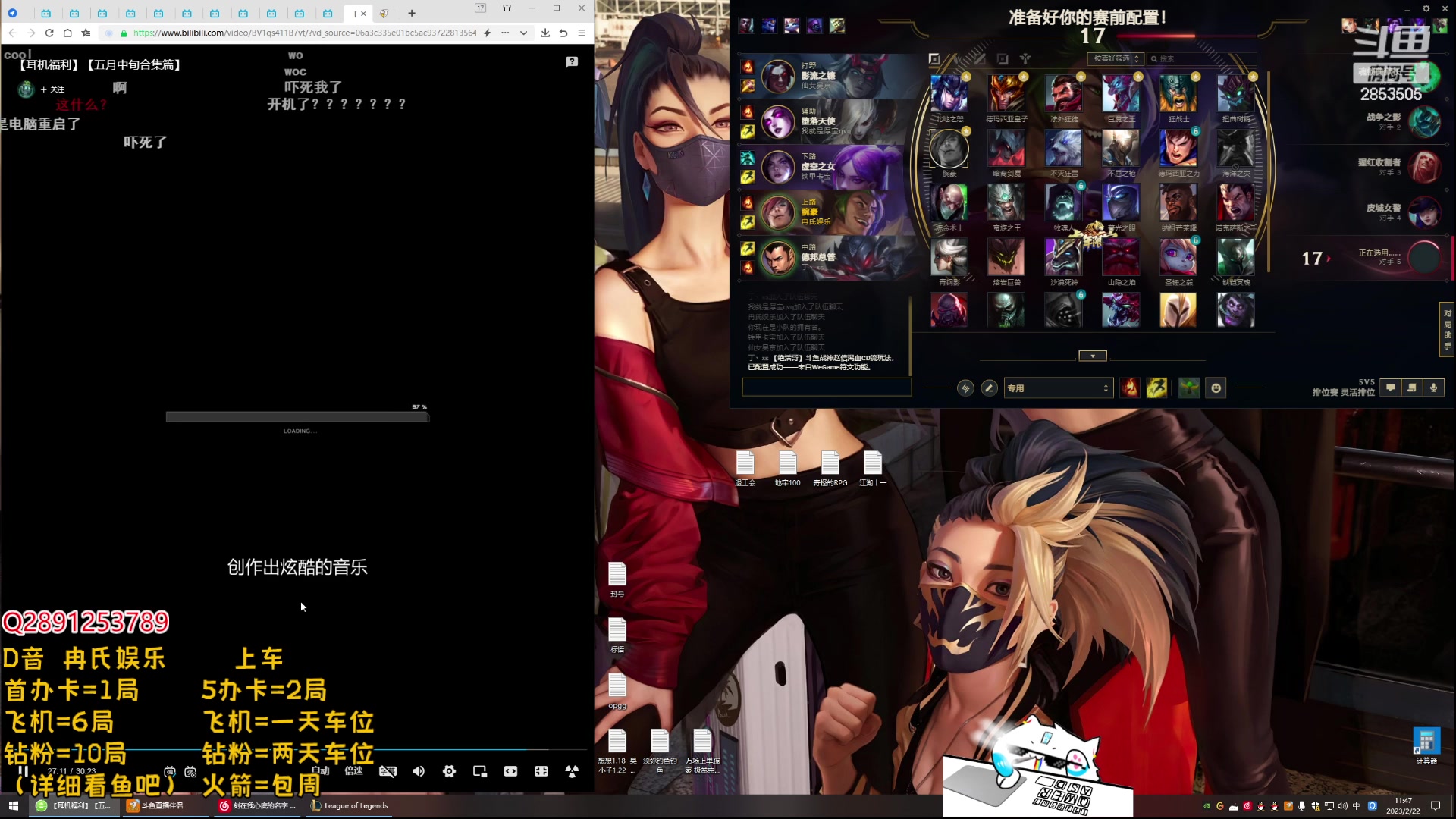Click the quick rune recommendation icon
The image size is (1456, 819).
965,388
